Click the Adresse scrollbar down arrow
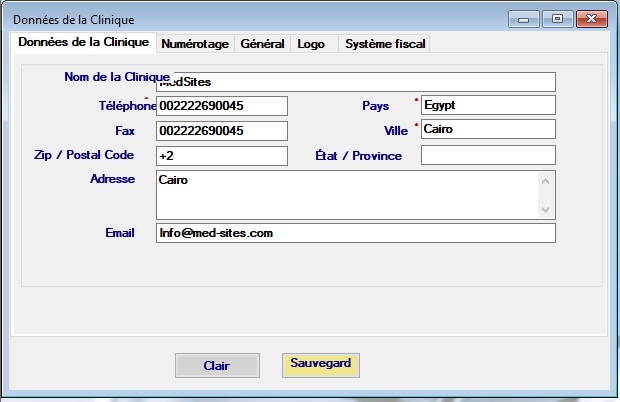Image resolution: width=620 pixels, height=402 pixels. pyautogui.click(x=546, y=210)
